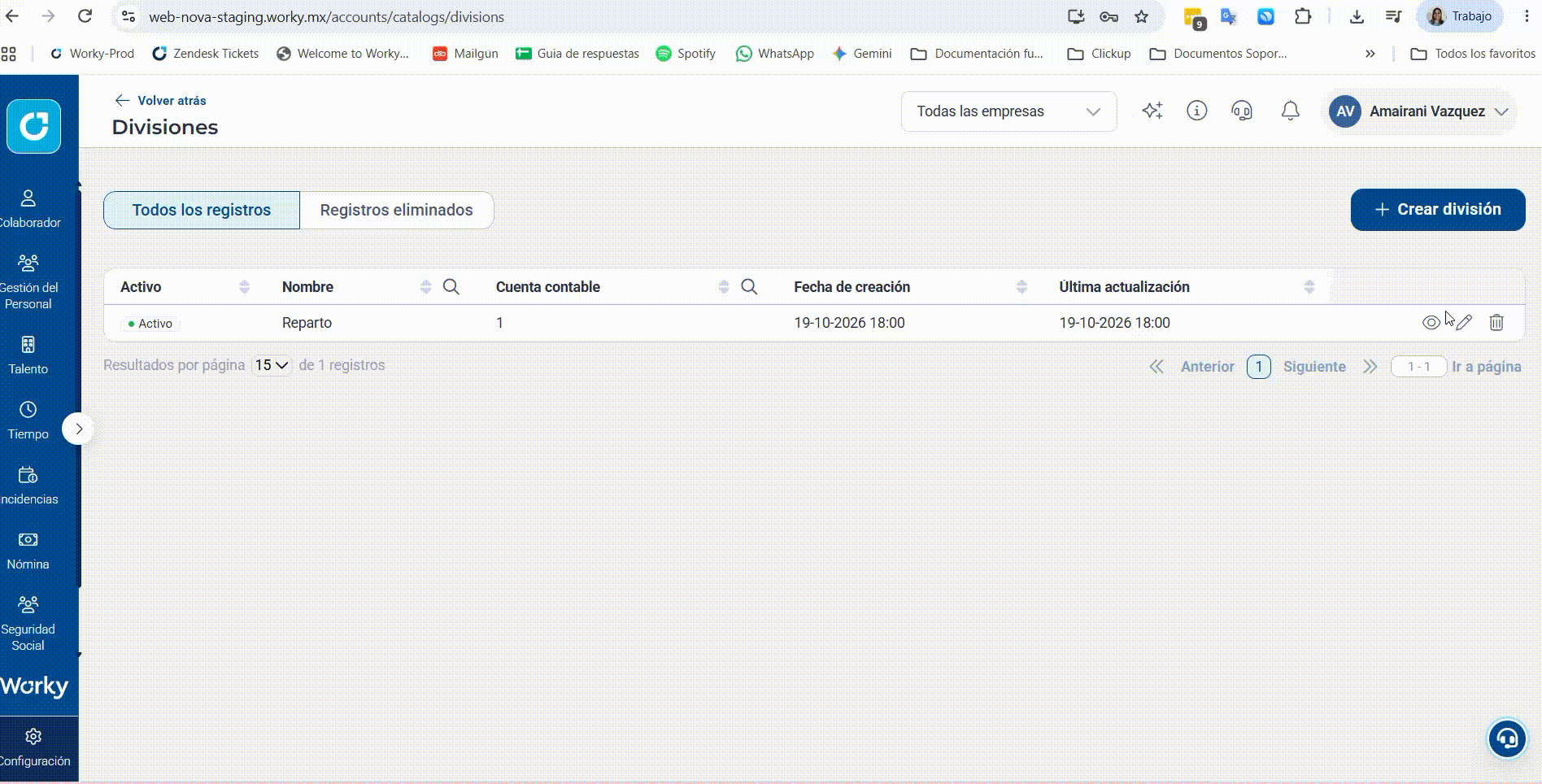Click Anterior pagination link
The image size is (1542, 784).
[1208, 367]
